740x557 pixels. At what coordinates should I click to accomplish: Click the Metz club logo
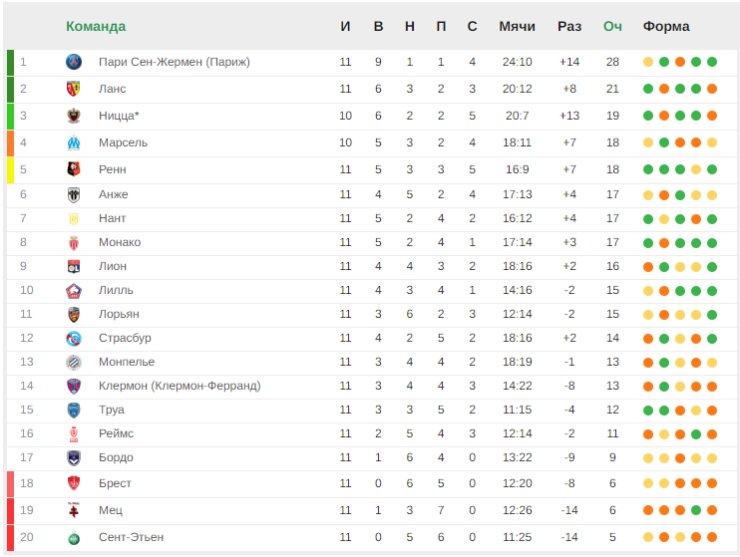pos(74,510)
